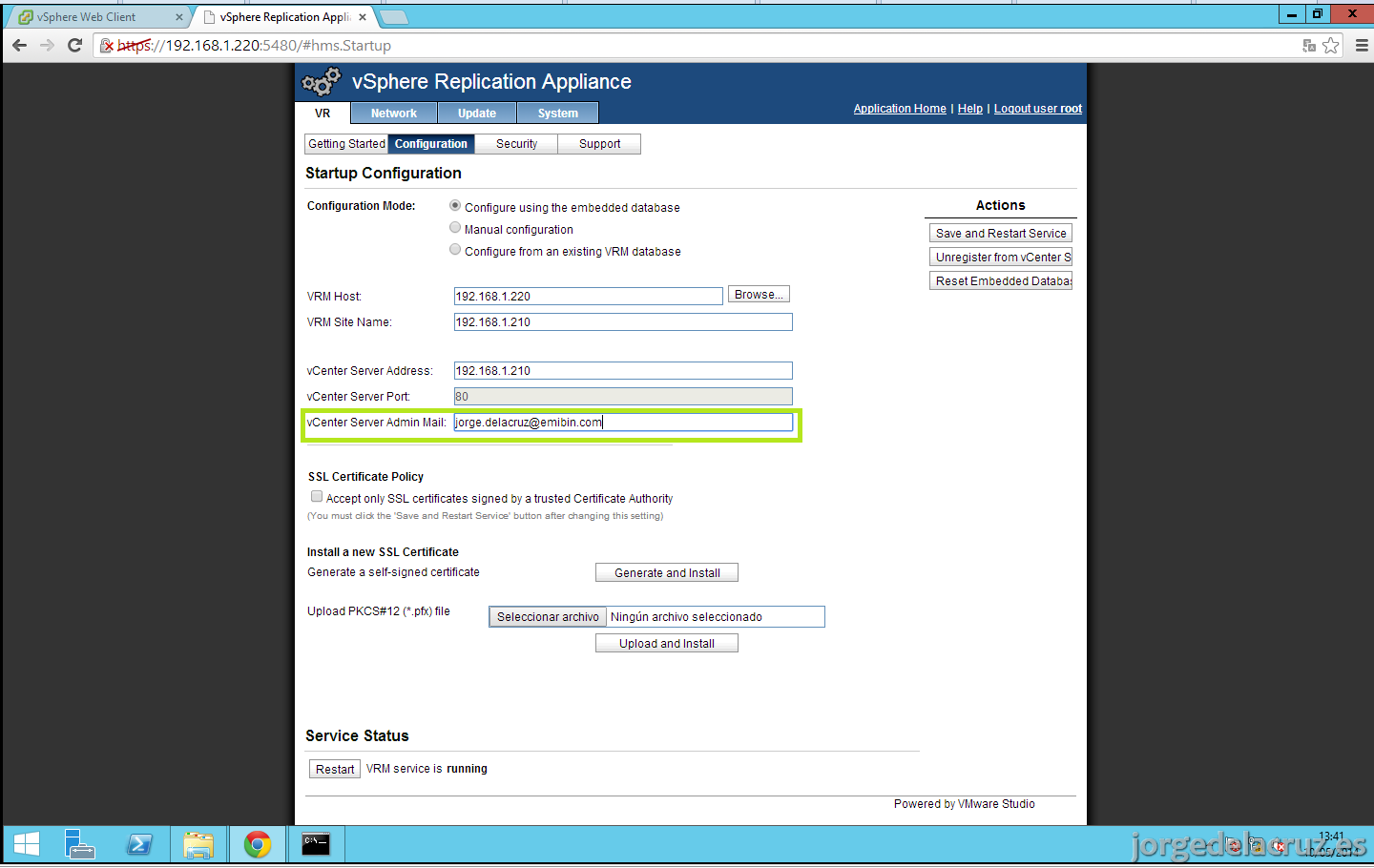Click the insecure certificate lock icon
Image resolution: width=1374 pixels, height=868 pixels.
pyautogui.click(x=107, y=45)
